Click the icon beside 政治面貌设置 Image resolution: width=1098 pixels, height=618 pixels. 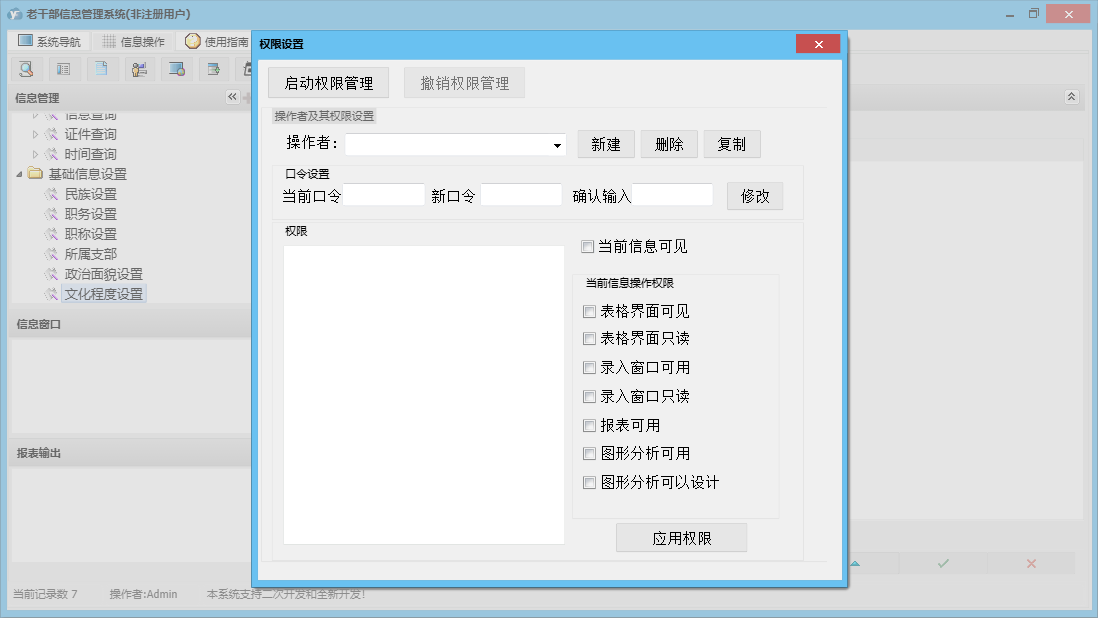(x=51, y=274)
